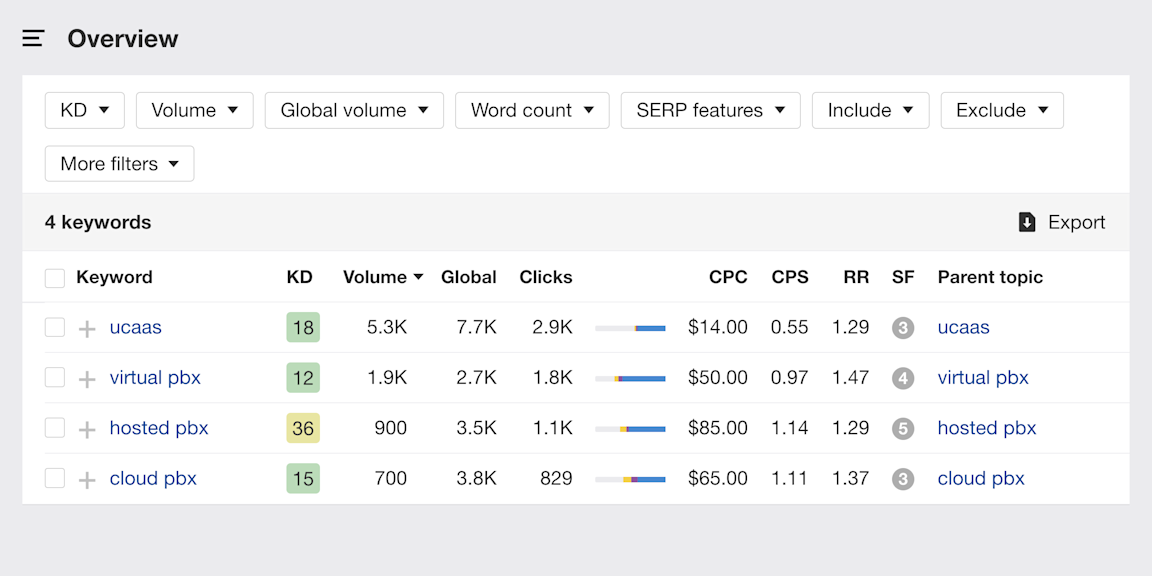Screen dimensions: 1152x576
Task: Sort by the CPS column header
Action: pos(790,277)
